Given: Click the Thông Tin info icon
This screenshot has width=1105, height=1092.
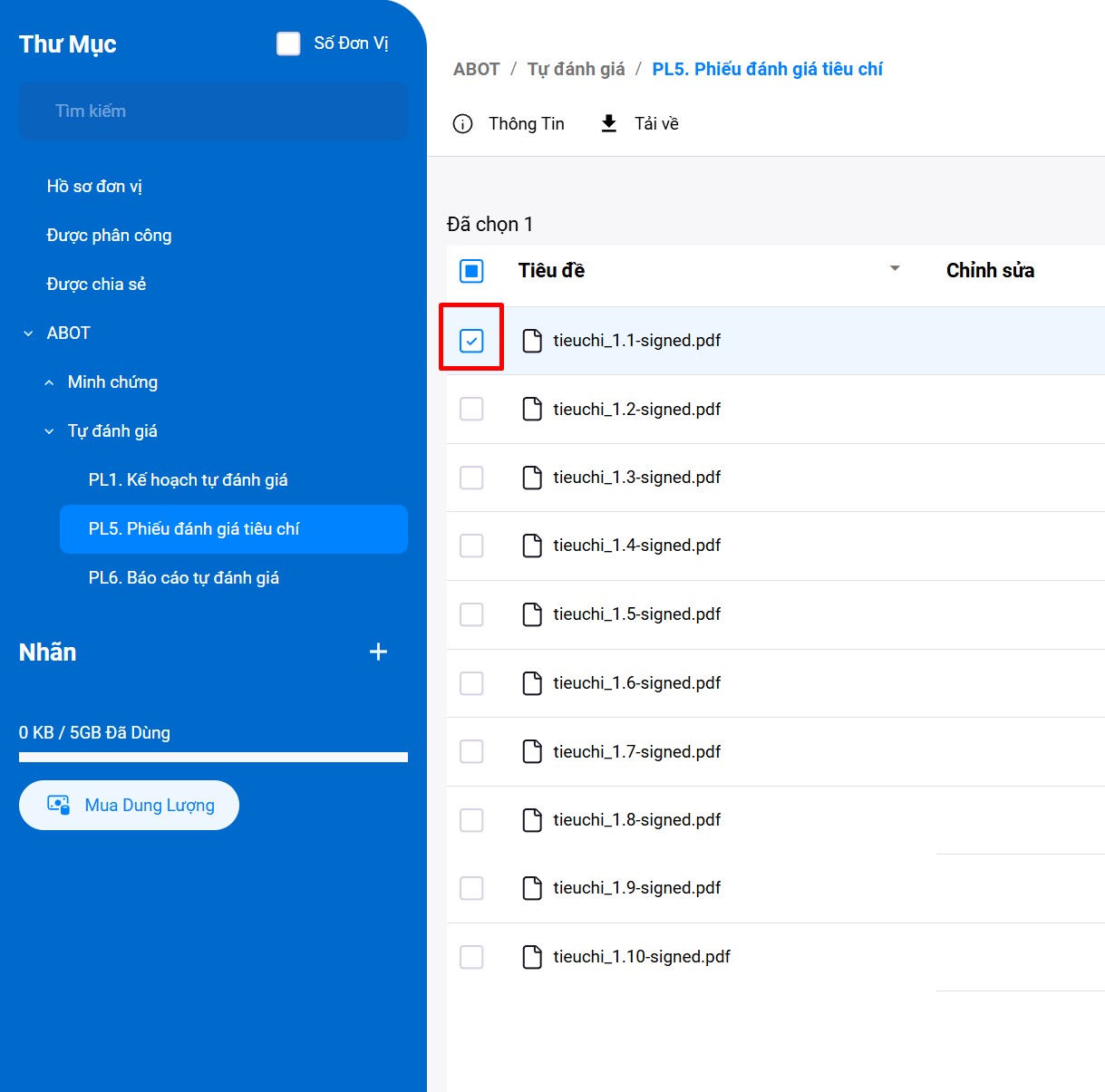Looking at the screenshot, I should [462, 124].
